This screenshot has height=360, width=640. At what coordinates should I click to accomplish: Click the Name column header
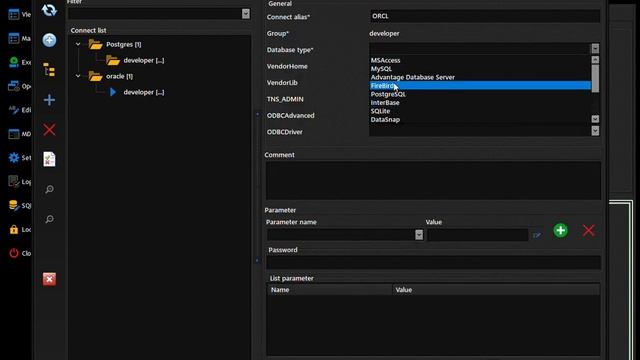tap(329, 290)
